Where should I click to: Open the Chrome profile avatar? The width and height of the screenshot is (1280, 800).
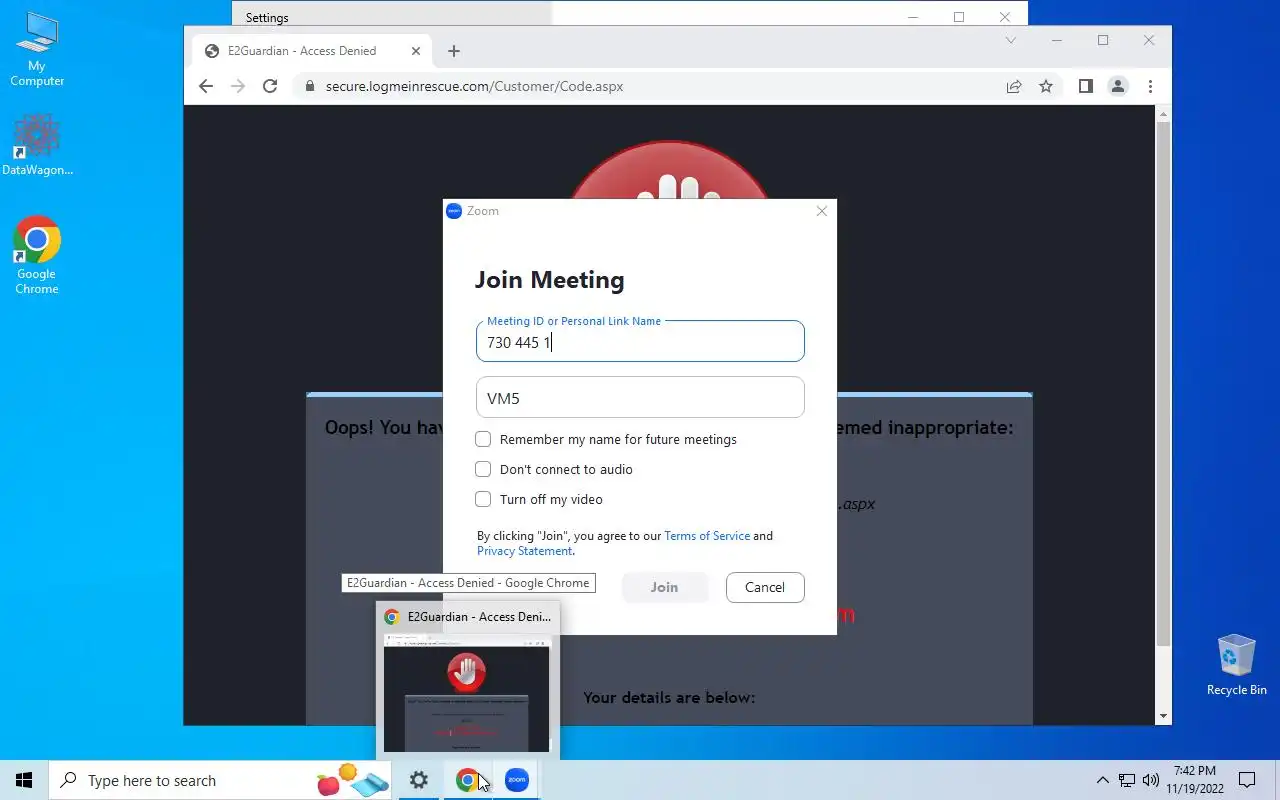coord(1118,86)
